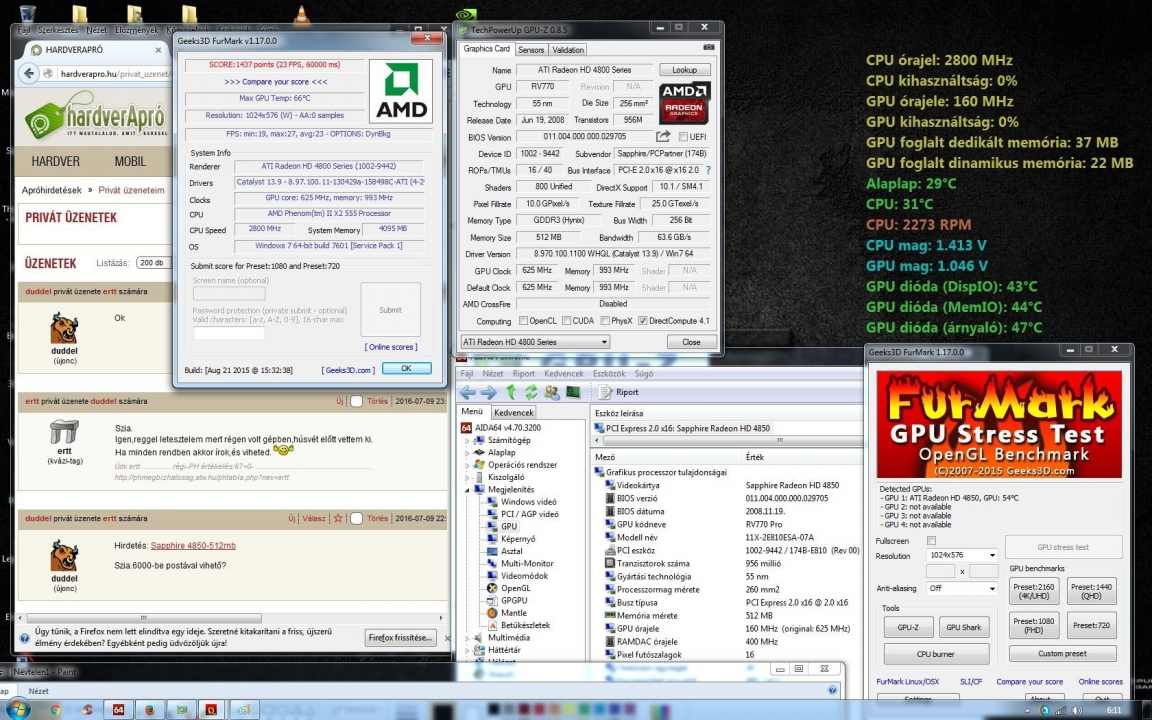1152x720 pixels.
Task: Expand Számítógép node in AIDA64
Action: coord(467,441)
